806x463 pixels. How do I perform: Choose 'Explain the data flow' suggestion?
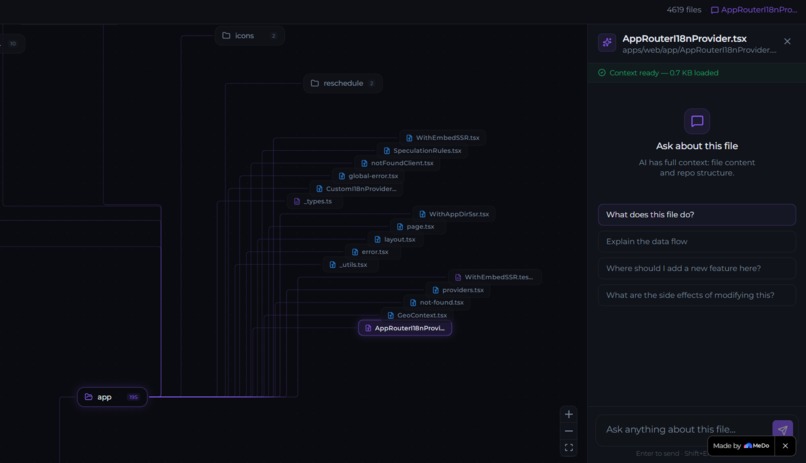point(697,242)
